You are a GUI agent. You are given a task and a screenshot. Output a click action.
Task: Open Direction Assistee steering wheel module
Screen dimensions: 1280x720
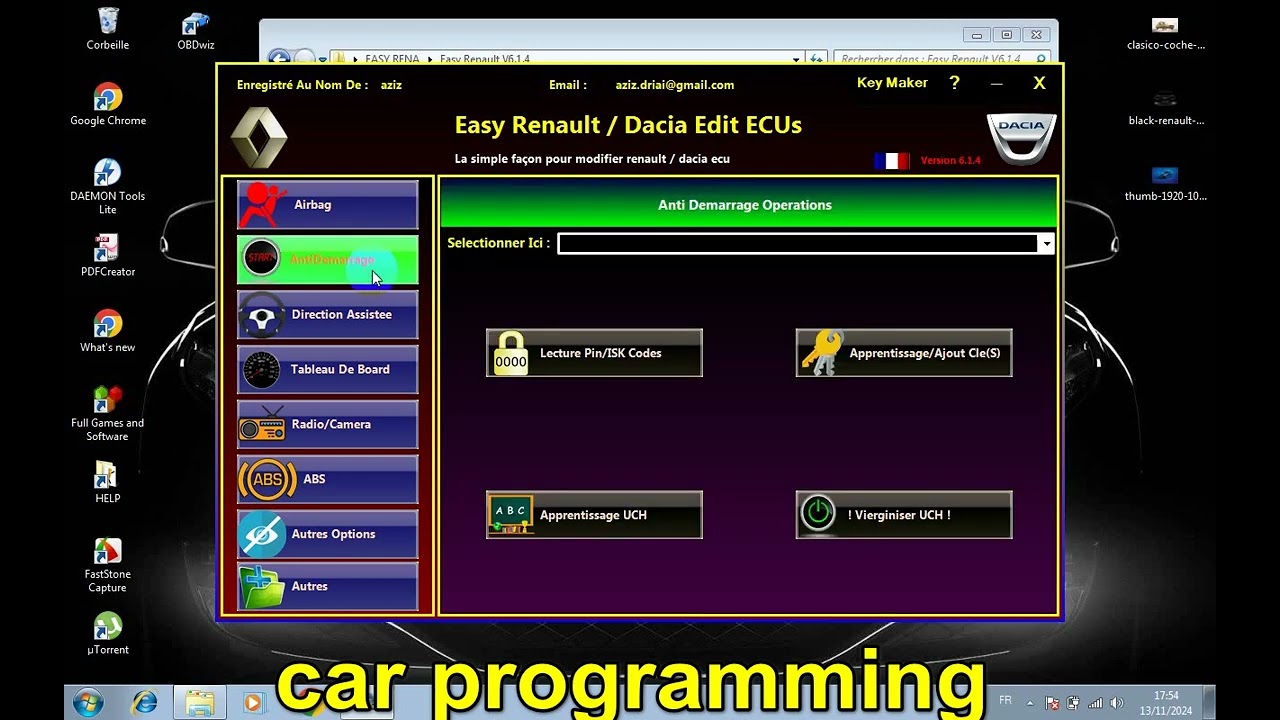pyautogui.click(x=327, y=315)
